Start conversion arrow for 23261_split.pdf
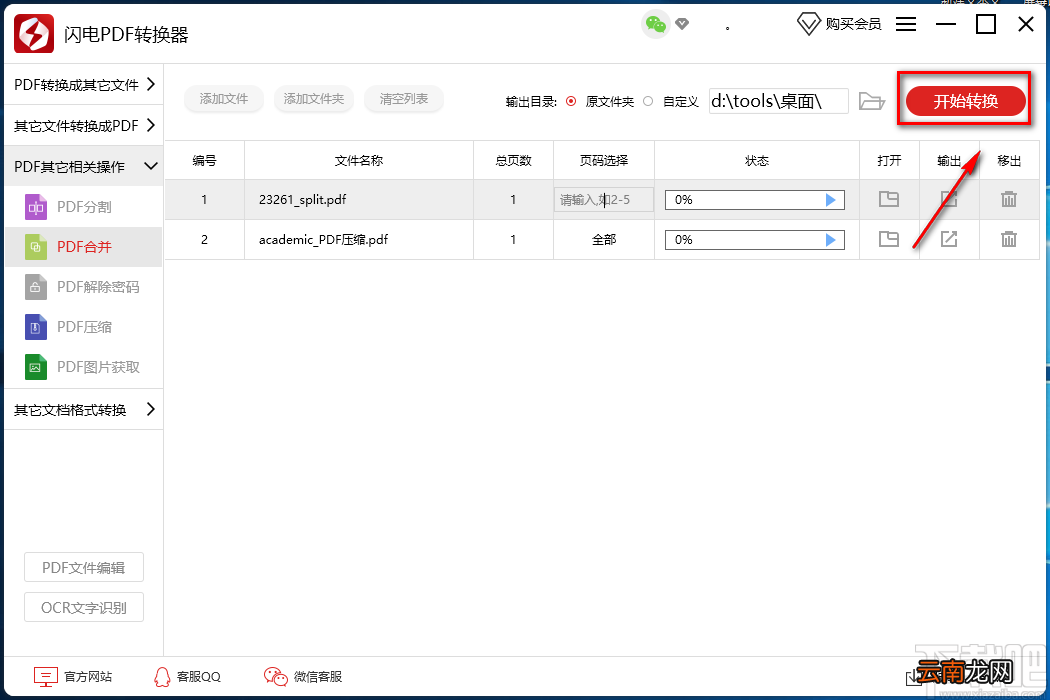 pyautogui.click(x=830, y=200)
